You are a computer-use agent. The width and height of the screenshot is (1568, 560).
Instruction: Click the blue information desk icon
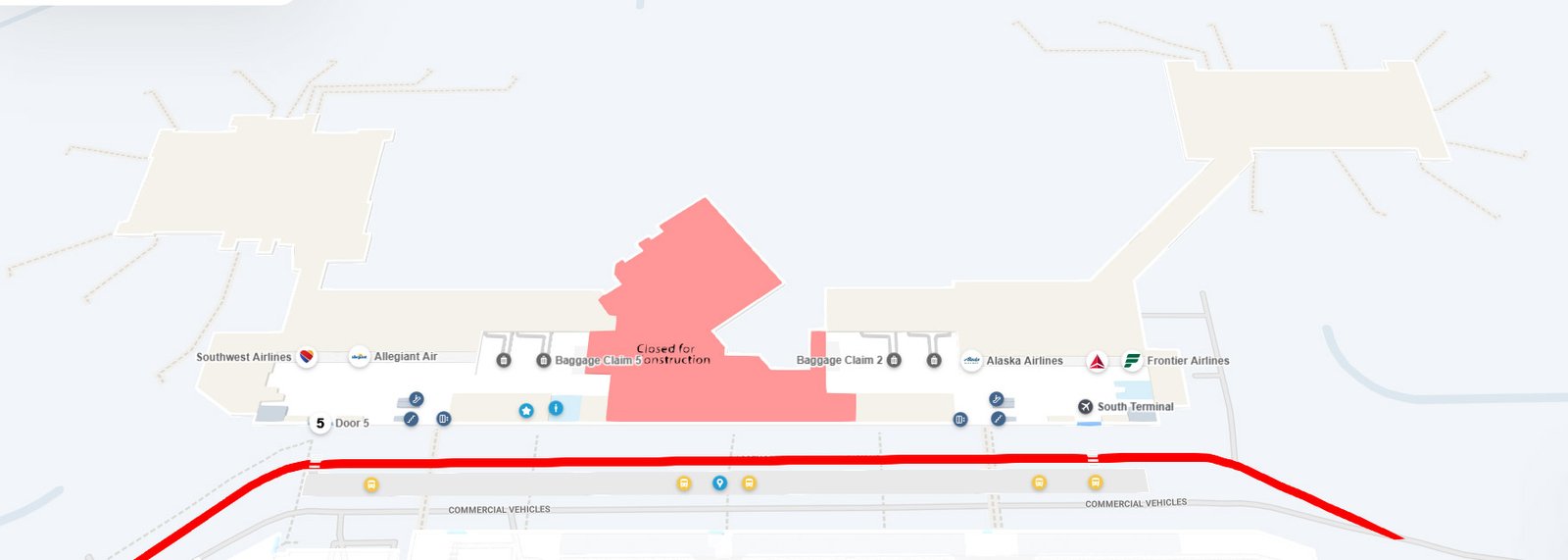pos(556,407)
